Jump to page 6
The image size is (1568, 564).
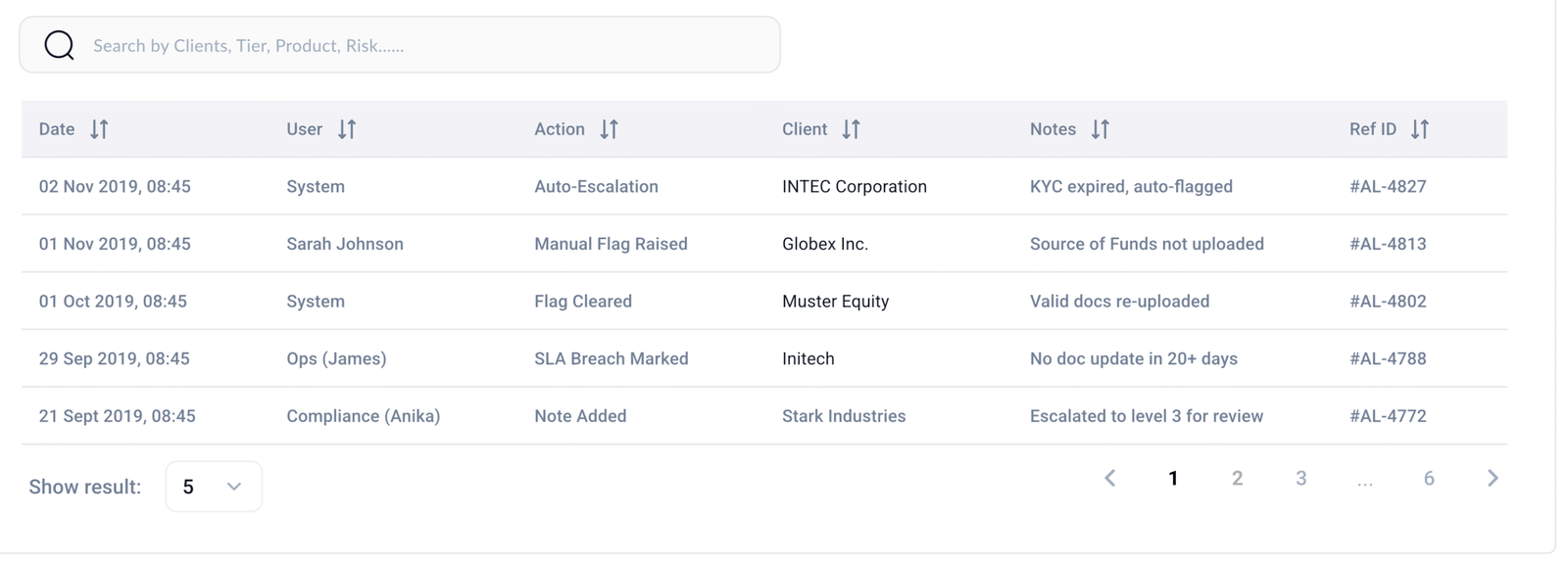click(x=1429, y=478)
